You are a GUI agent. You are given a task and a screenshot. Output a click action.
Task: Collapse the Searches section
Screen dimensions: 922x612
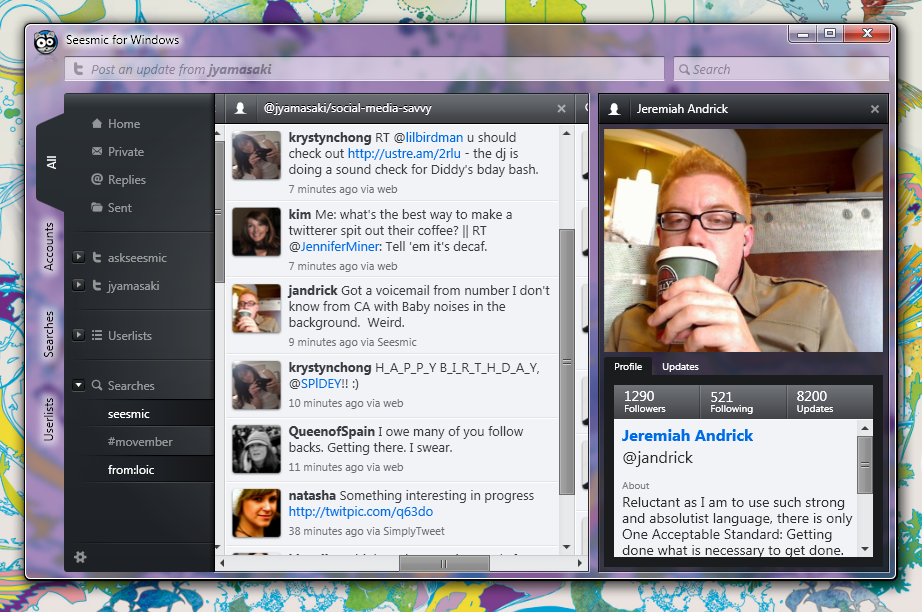click(x=78, y=385)
